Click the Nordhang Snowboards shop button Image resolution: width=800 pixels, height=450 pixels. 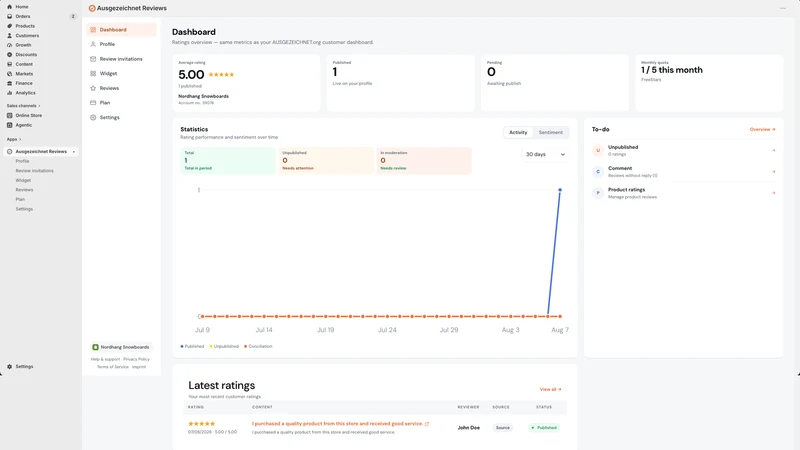[121, 347]
